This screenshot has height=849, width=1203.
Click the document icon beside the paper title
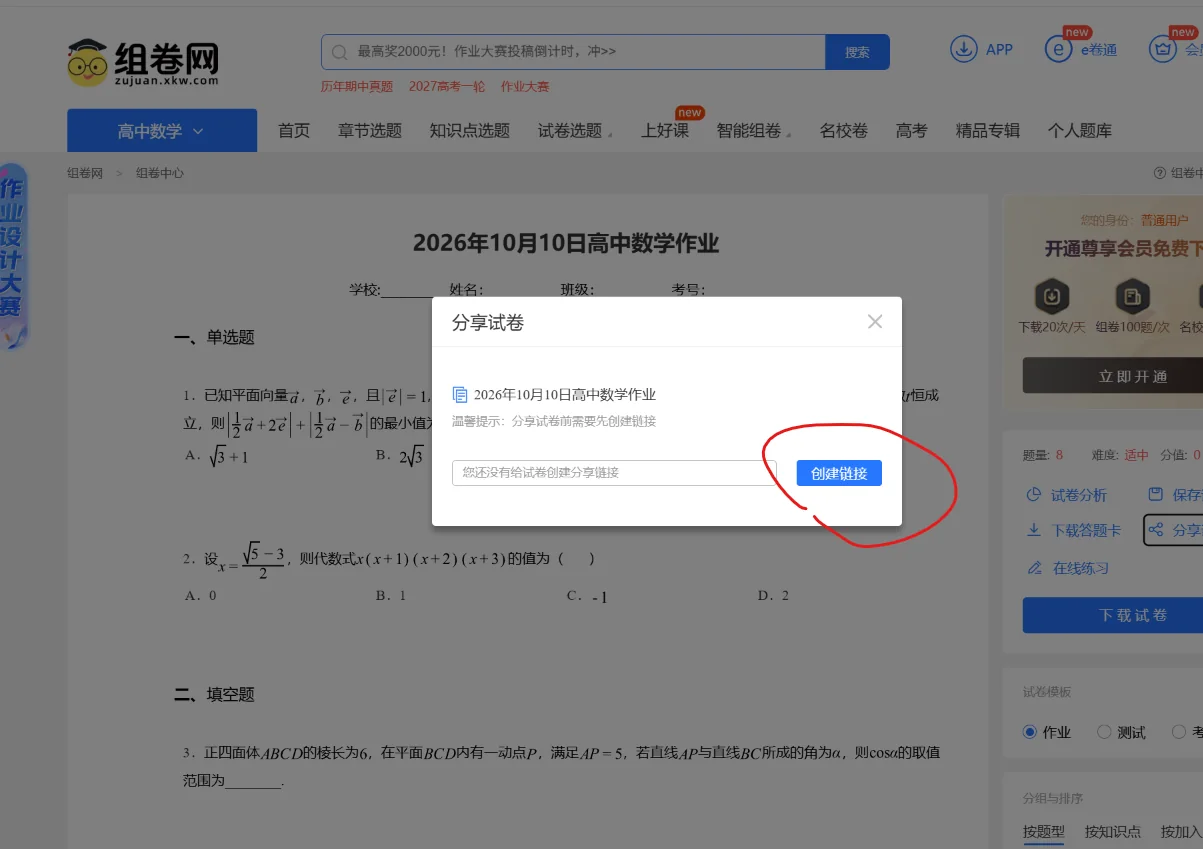tap(460, 394)
